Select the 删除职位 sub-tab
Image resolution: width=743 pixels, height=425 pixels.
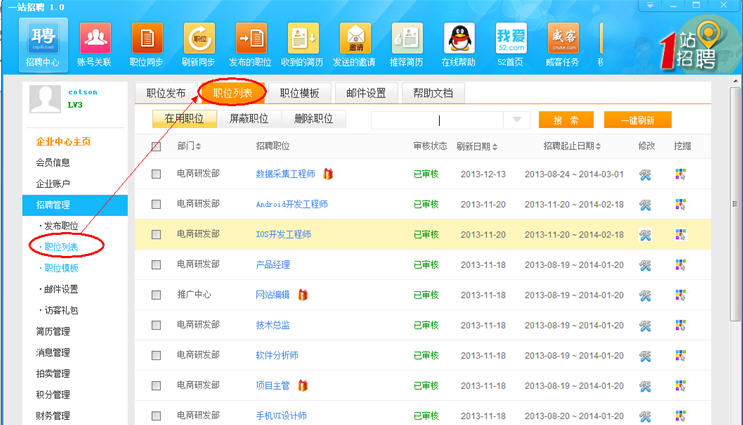[x=314, y=119]
